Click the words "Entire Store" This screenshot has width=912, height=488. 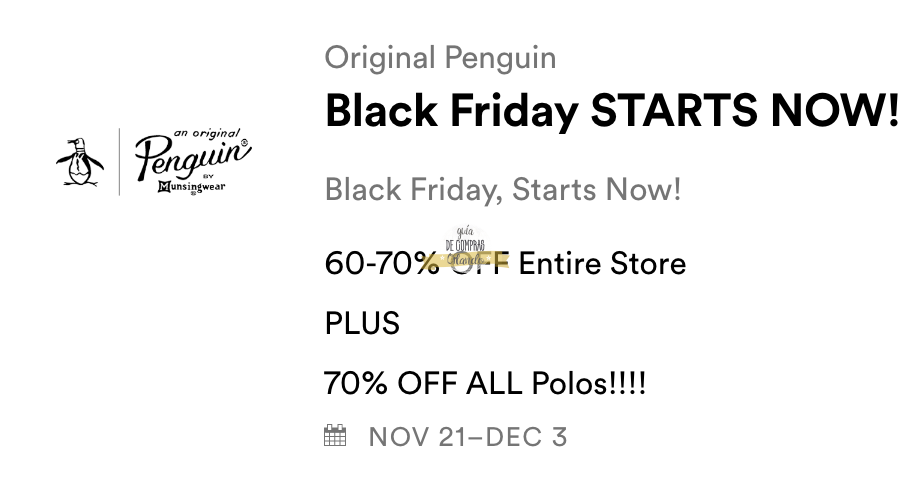tap(602, 264)
